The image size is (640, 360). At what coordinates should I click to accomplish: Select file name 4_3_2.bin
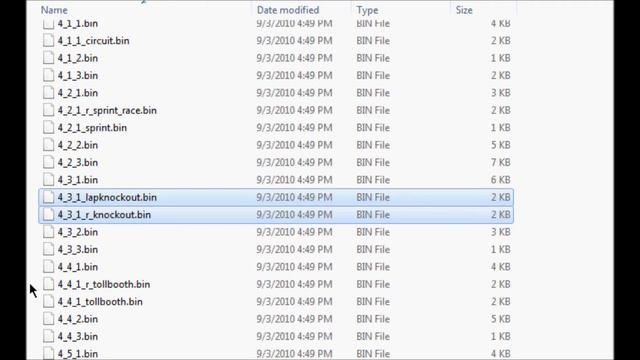(x=78, y=232)
